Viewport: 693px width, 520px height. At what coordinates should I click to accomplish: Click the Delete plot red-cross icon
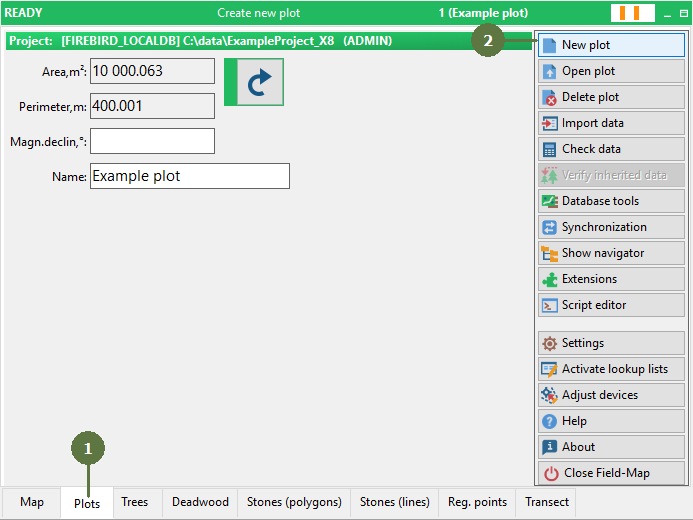tap(549, 97)
